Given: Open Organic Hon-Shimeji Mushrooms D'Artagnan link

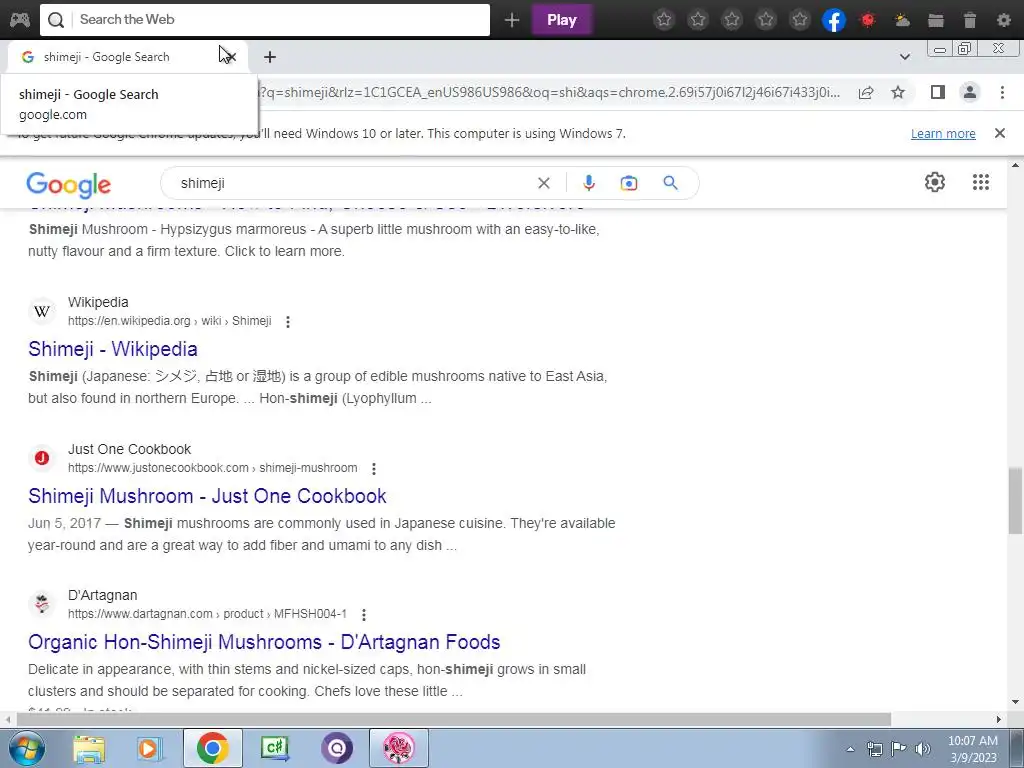Looking at the screenshot, I should tap(264, 642).
